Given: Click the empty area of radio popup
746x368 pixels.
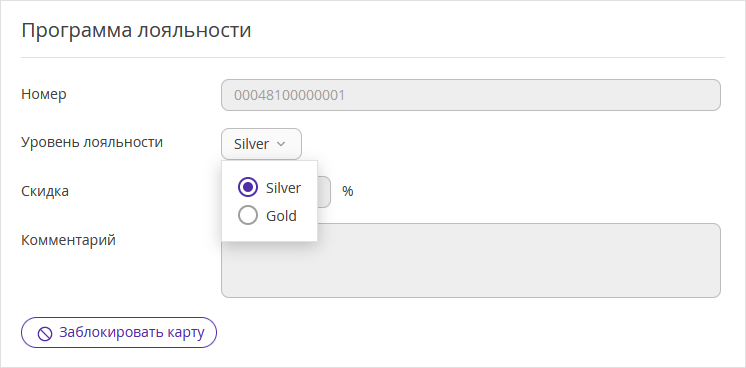Looking at the screenshot, I should click(x=269, y=233).
